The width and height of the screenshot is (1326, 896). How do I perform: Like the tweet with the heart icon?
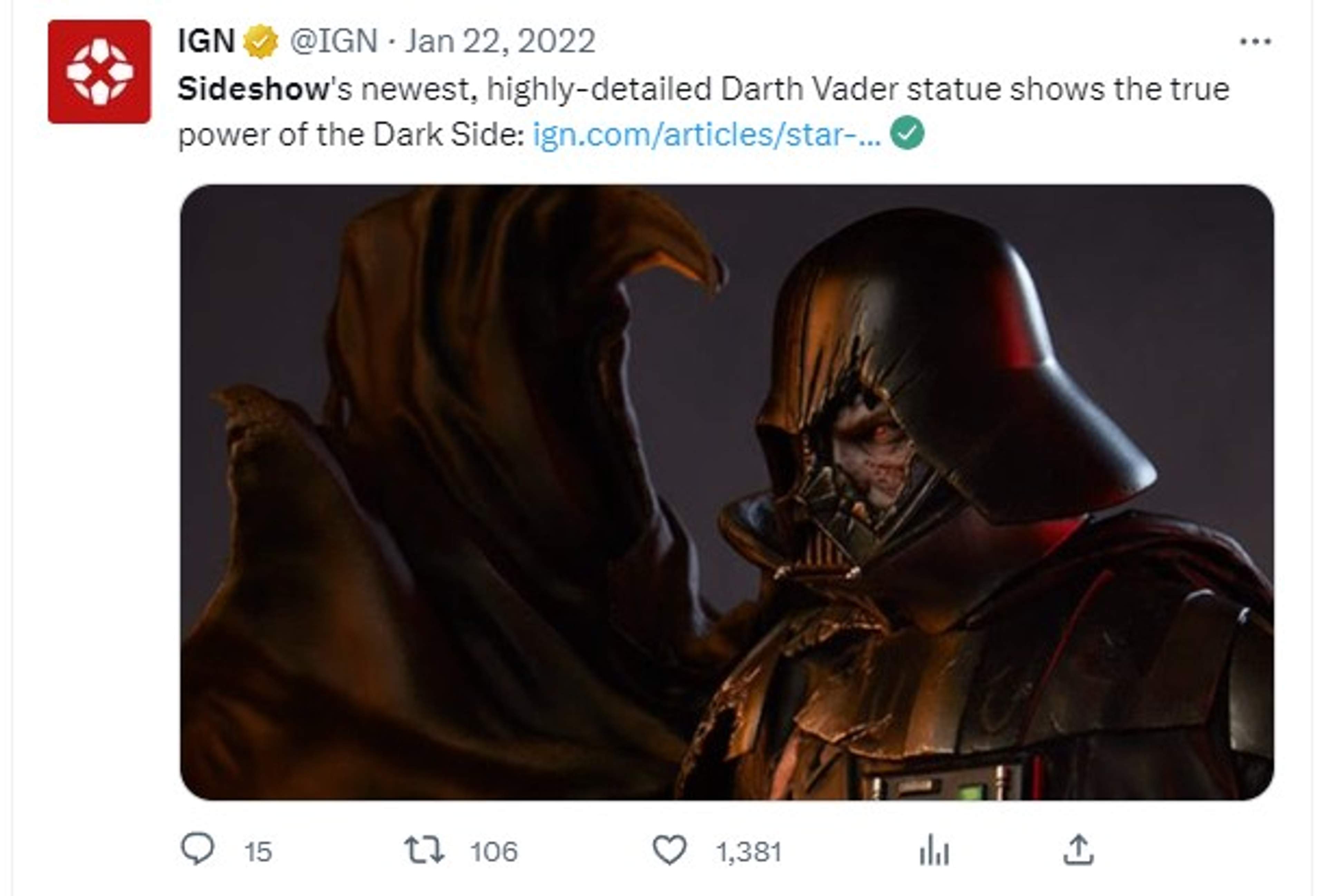669,850
